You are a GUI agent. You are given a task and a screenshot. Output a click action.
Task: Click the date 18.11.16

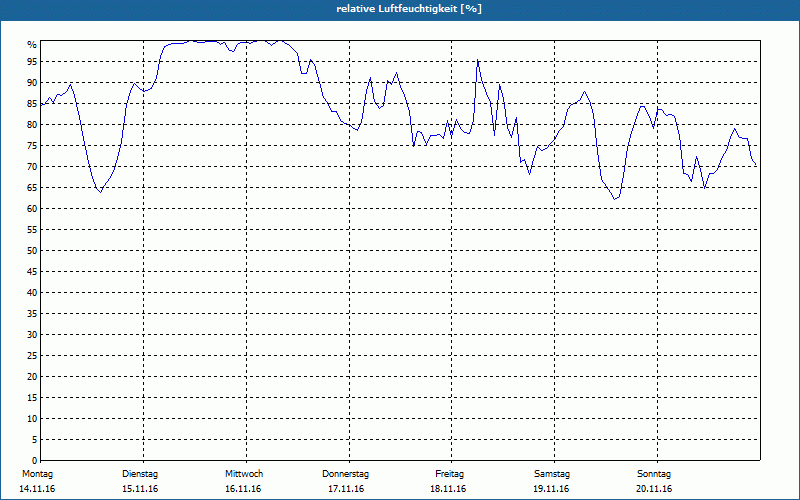[448, 489]
